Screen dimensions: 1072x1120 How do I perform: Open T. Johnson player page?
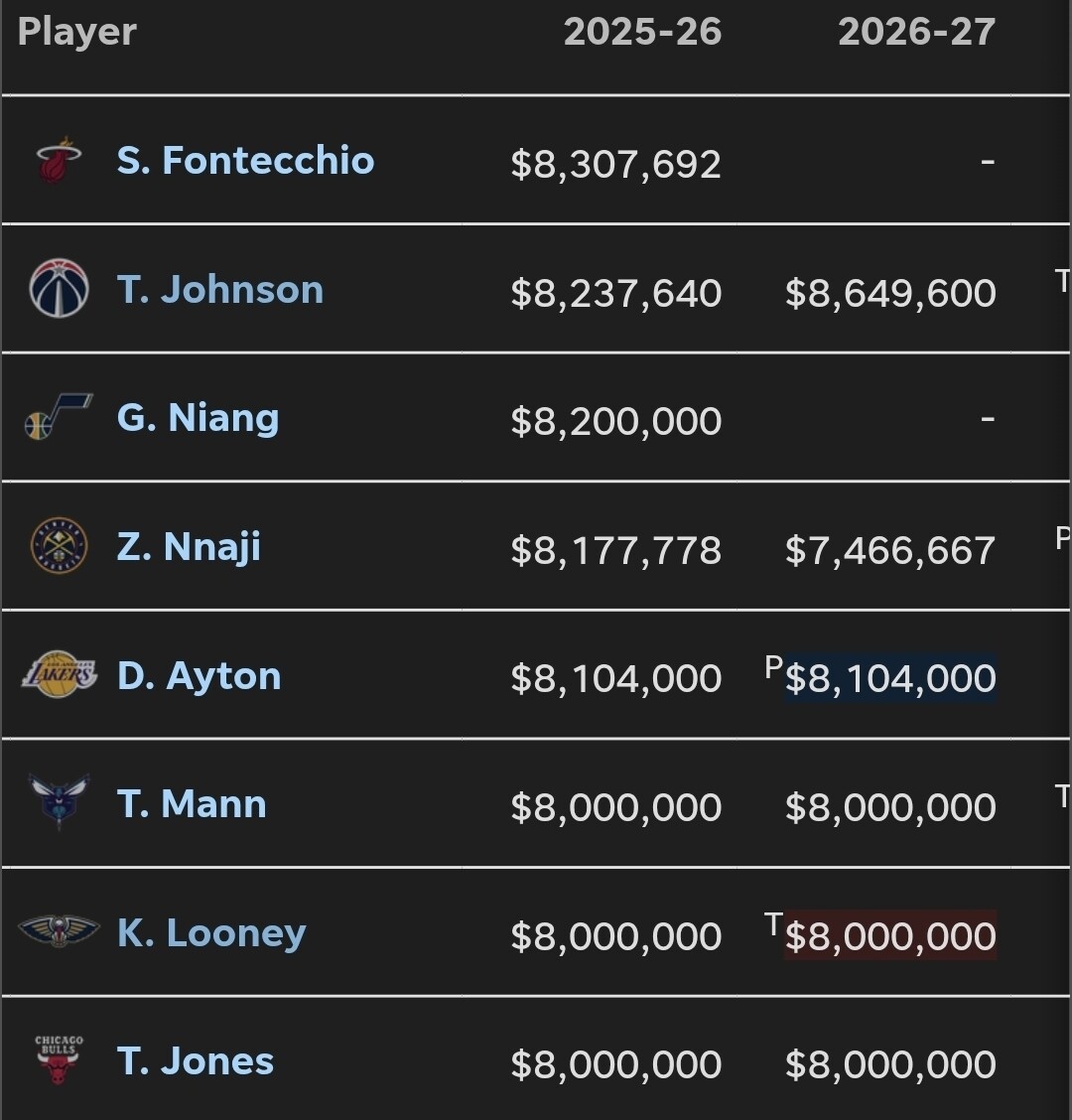[x=220, y=289]
